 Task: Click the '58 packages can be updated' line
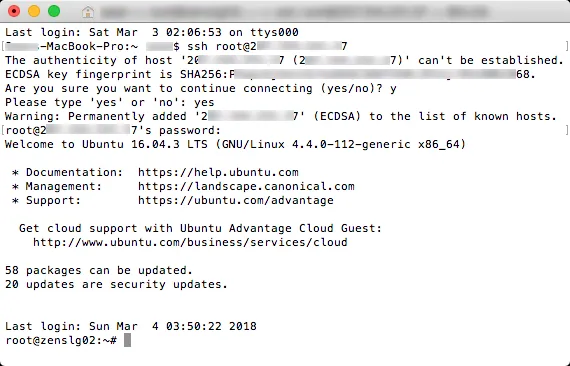click(99, 270)
